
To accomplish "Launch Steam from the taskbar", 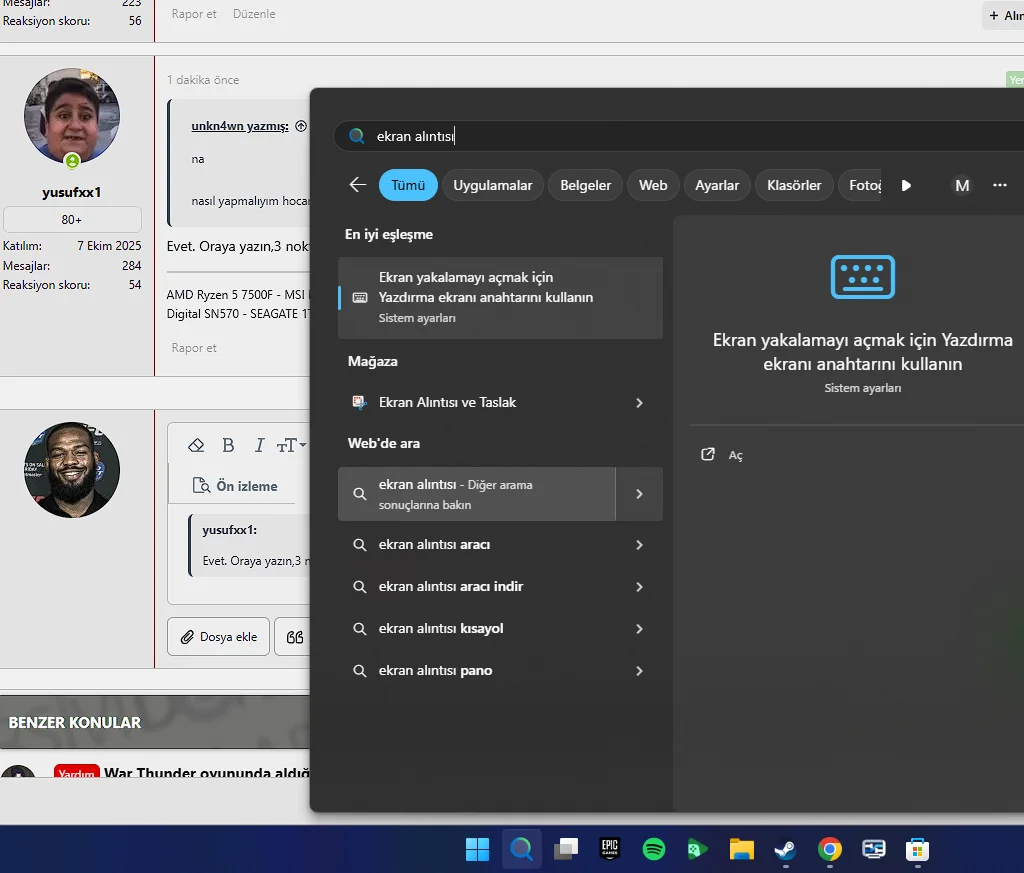I will [785, 850].
